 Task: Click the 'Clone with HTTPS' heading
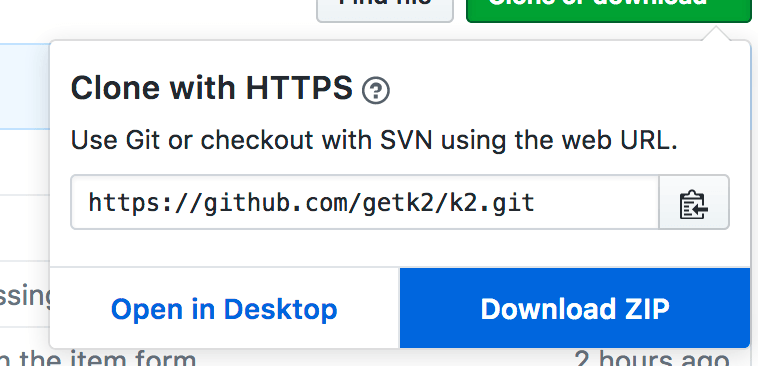click(212, 88)
